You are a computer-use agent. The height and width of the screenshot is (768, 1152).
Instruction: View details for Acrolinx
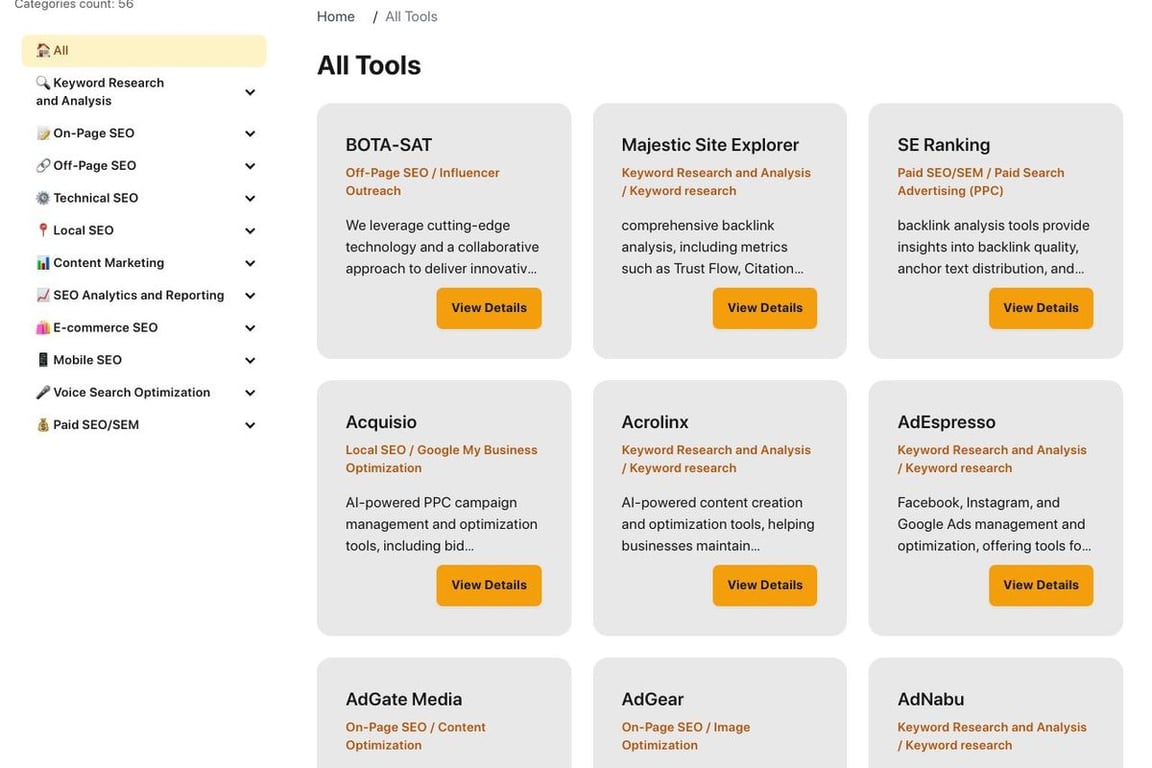pyautogui.click(x=765, y=585)
